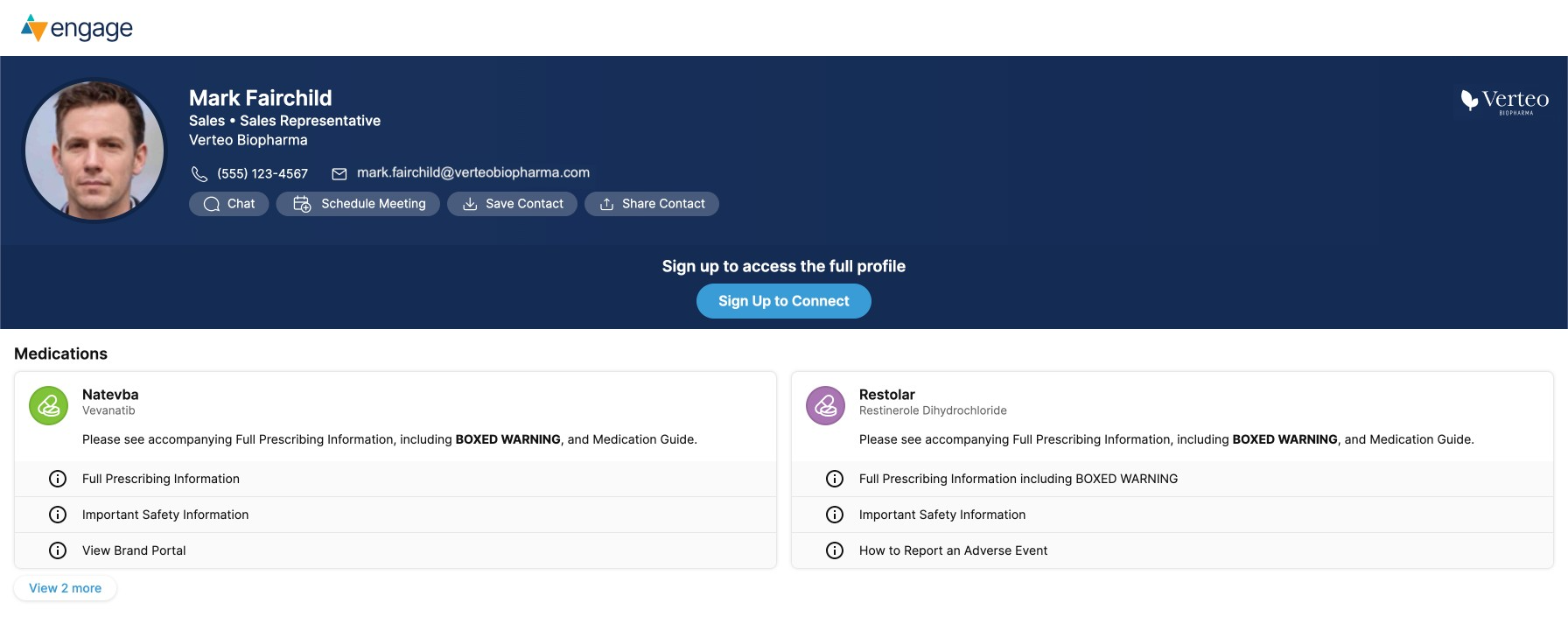Image resolution: width=1568 pixels, height=638 pixels.
Task: Click the purple Restolar medication icon
Action: [825, 406]
